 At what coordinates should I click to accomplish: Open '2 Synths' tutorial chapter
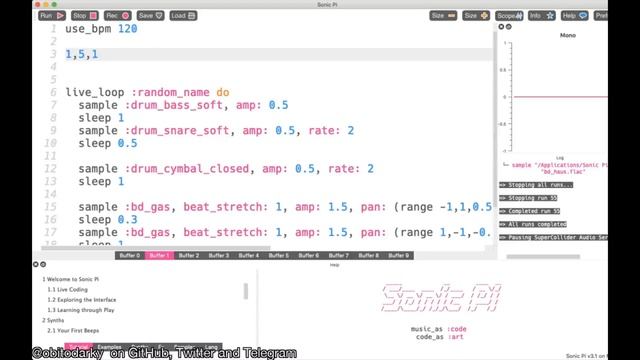coord(53,320)
